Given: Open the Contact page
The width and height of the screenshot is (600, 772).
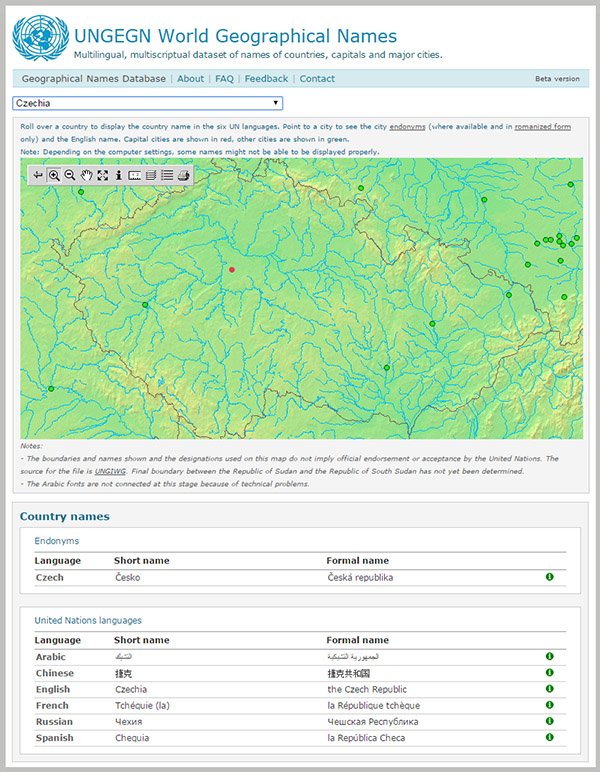Looking at the screenshot, I should point(317,79).
